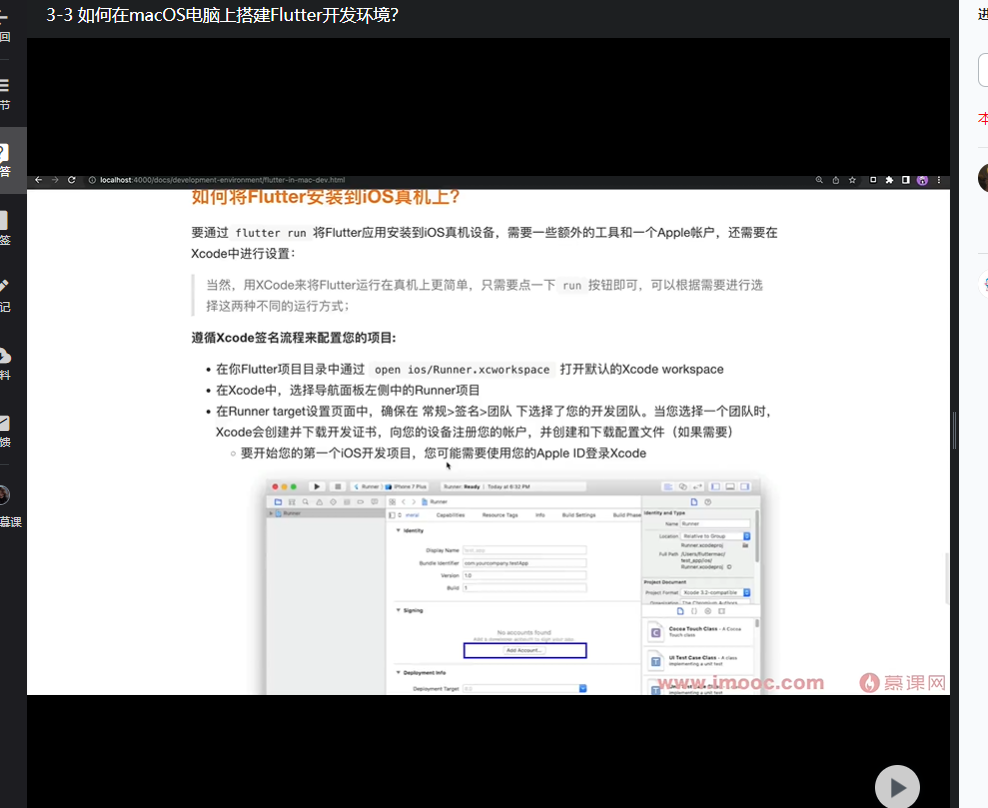The width and height of the screenshot is (988, 808).
Task: Click the site info icon before localhost
Action: pos(92,180)
